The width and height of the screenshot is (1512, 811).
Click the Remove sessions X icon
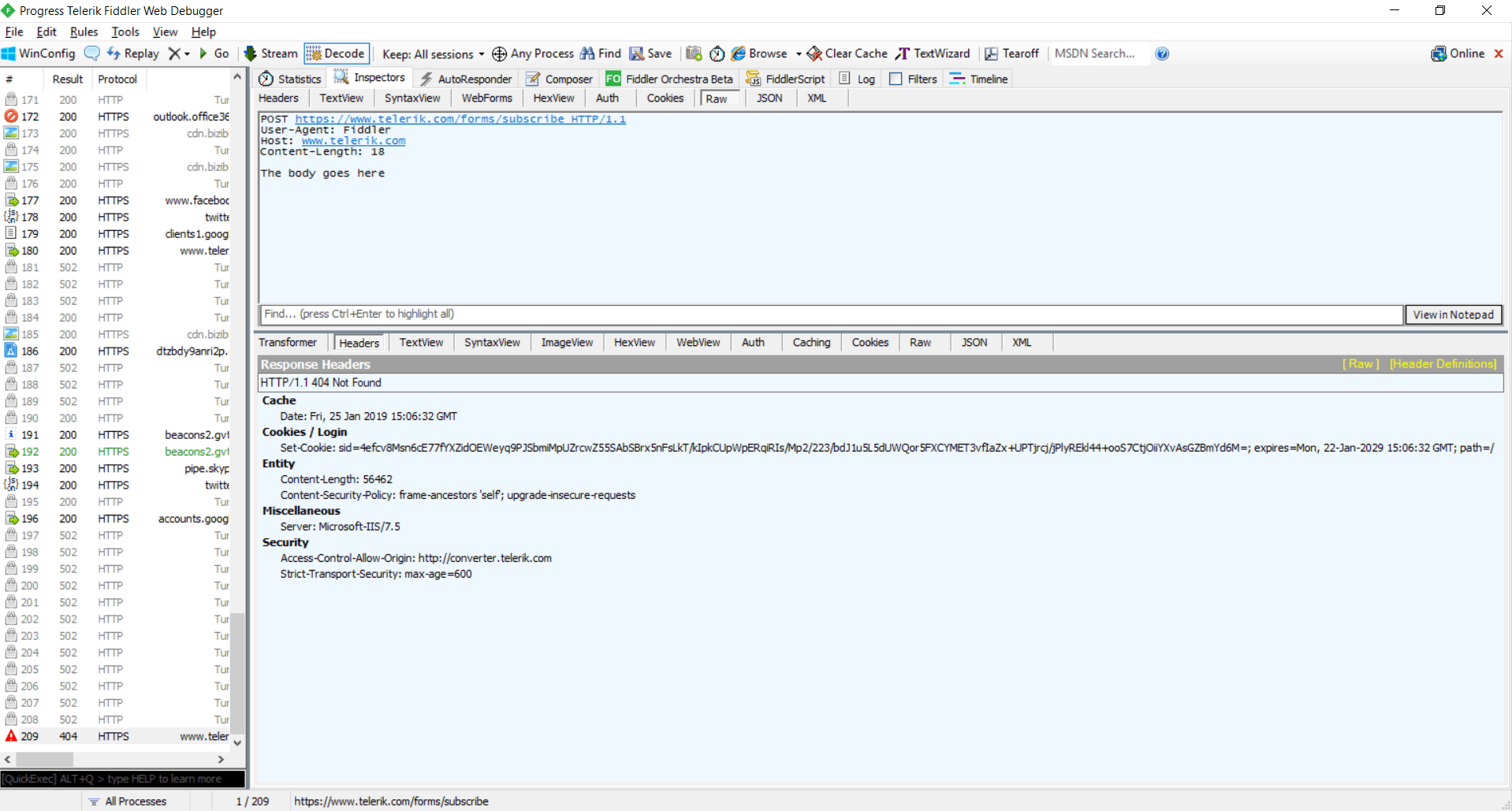click(x=174, y=54)
